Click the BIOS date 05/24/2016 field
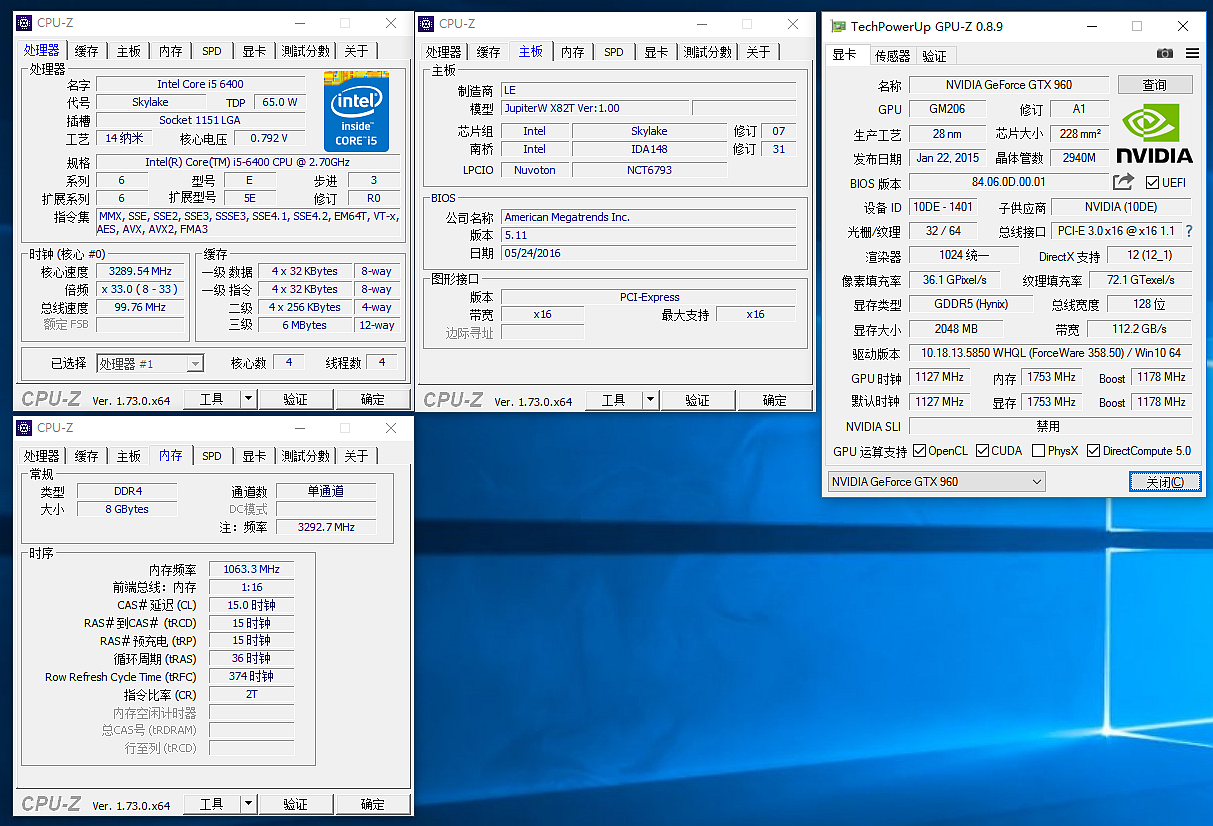This screenshot has height=826, width=1213. [648, 253]
